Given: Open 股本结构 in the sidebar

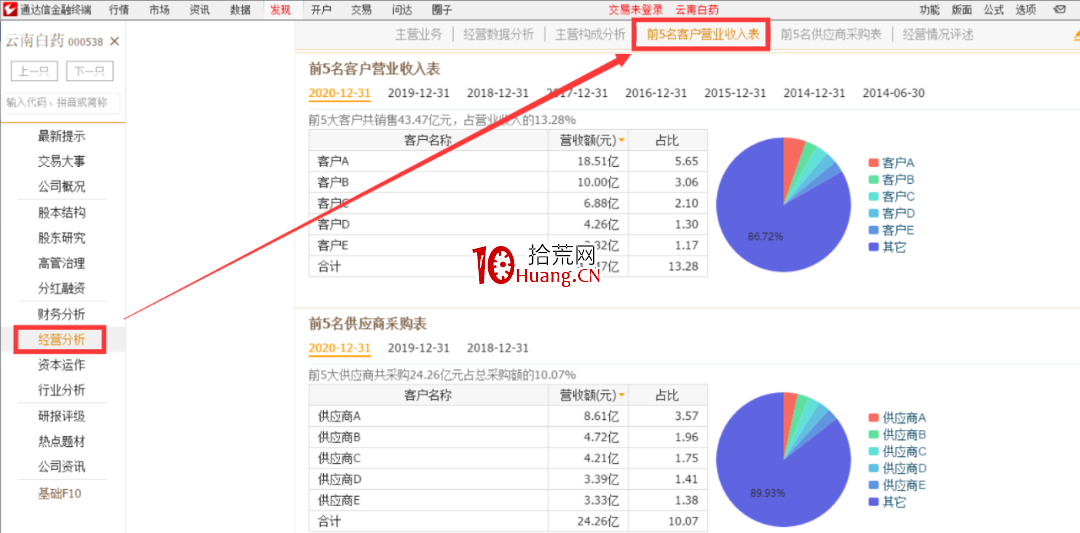Looking at the screenshot, I should coord(62,213).
